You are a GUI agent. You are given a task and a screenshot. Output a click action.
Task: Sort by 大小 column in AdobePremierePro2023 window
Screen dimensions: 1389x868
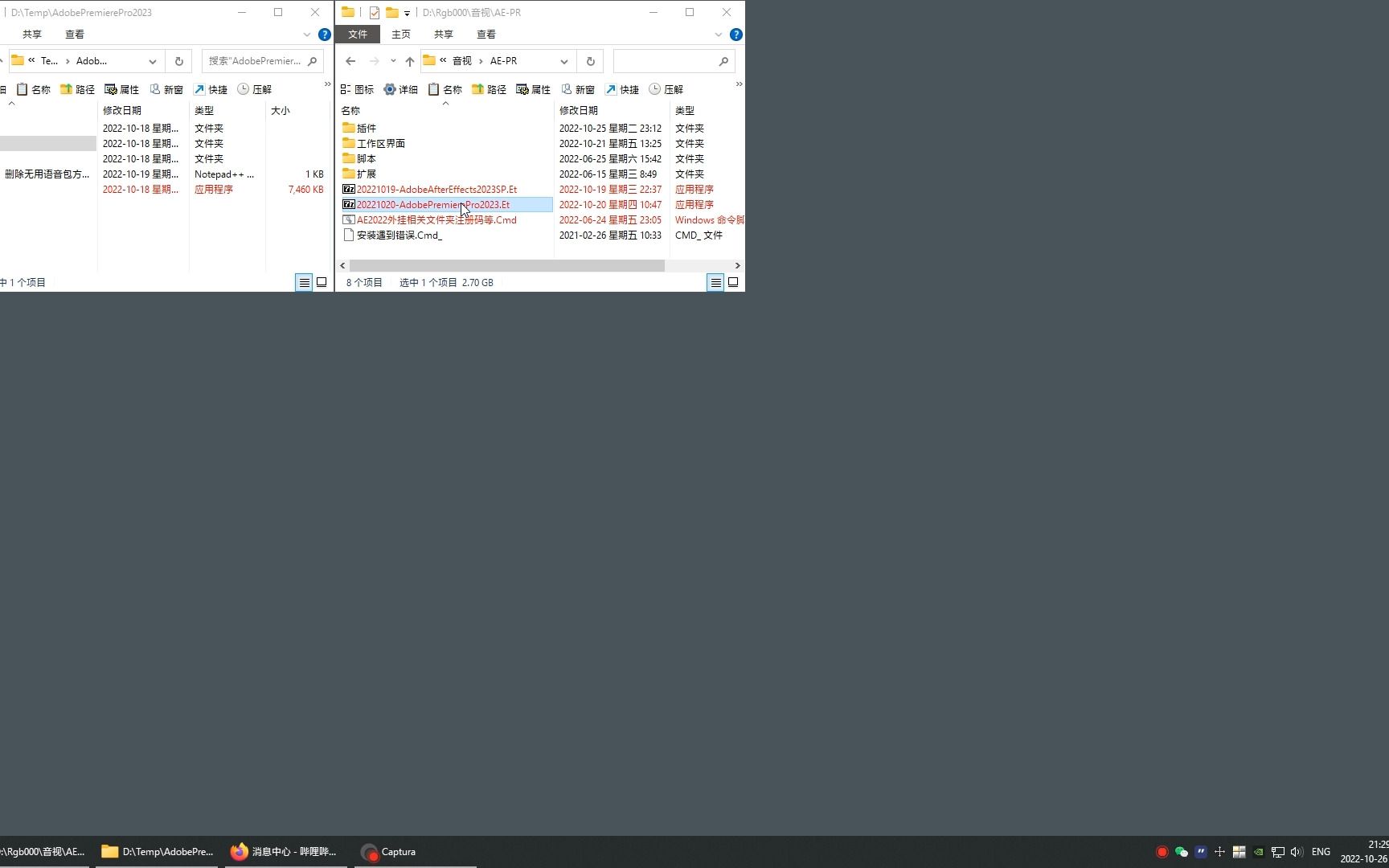296,110
